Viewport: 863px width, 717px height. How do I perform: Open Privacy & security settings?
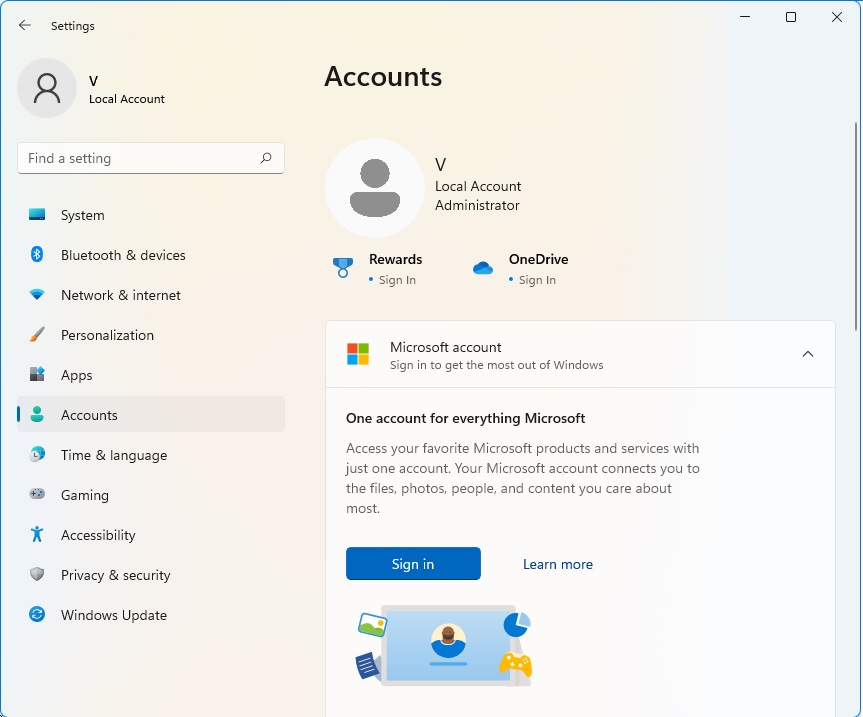(x=151, y=575)
